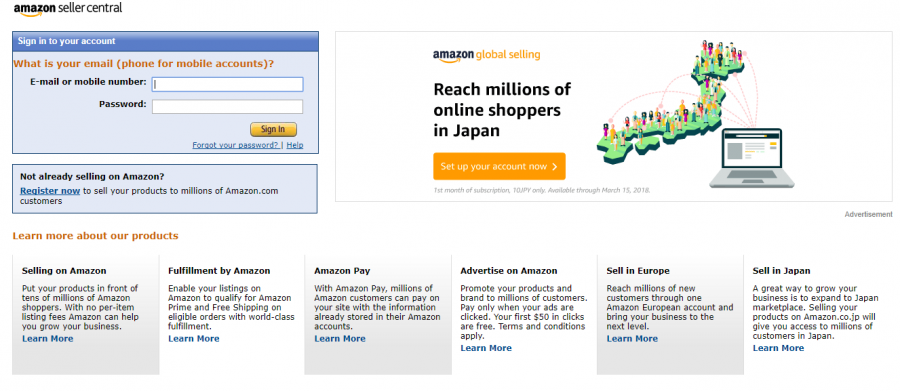
Task: Focus the E-mail or mobile number field
Action: [227, 84]
